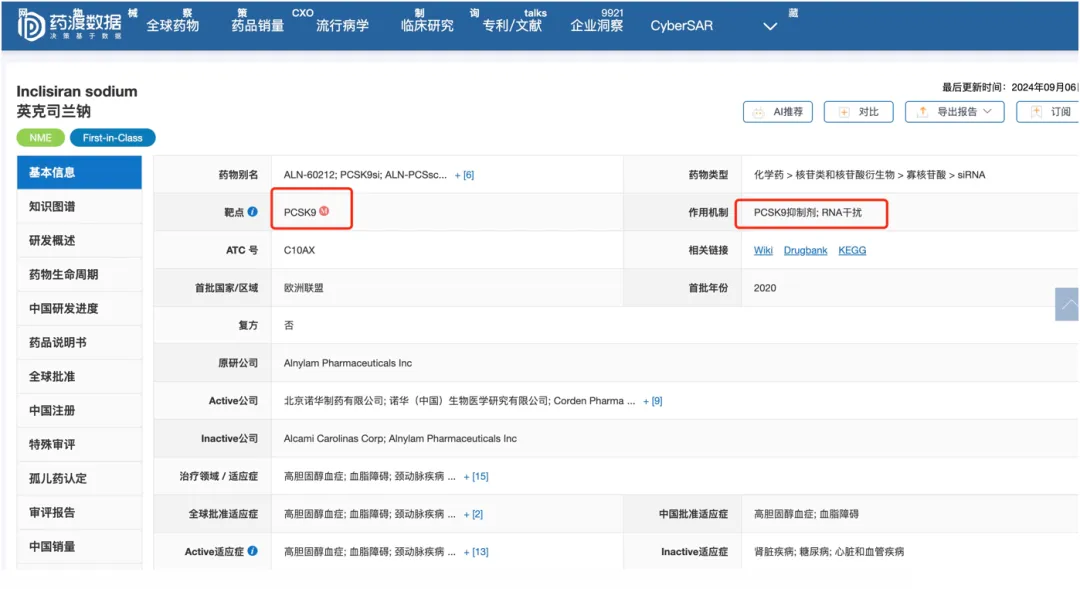The height and width of the screenshot is (589, 1080).
Task: Expand +[13] Active indications
Action: [476, 552]
